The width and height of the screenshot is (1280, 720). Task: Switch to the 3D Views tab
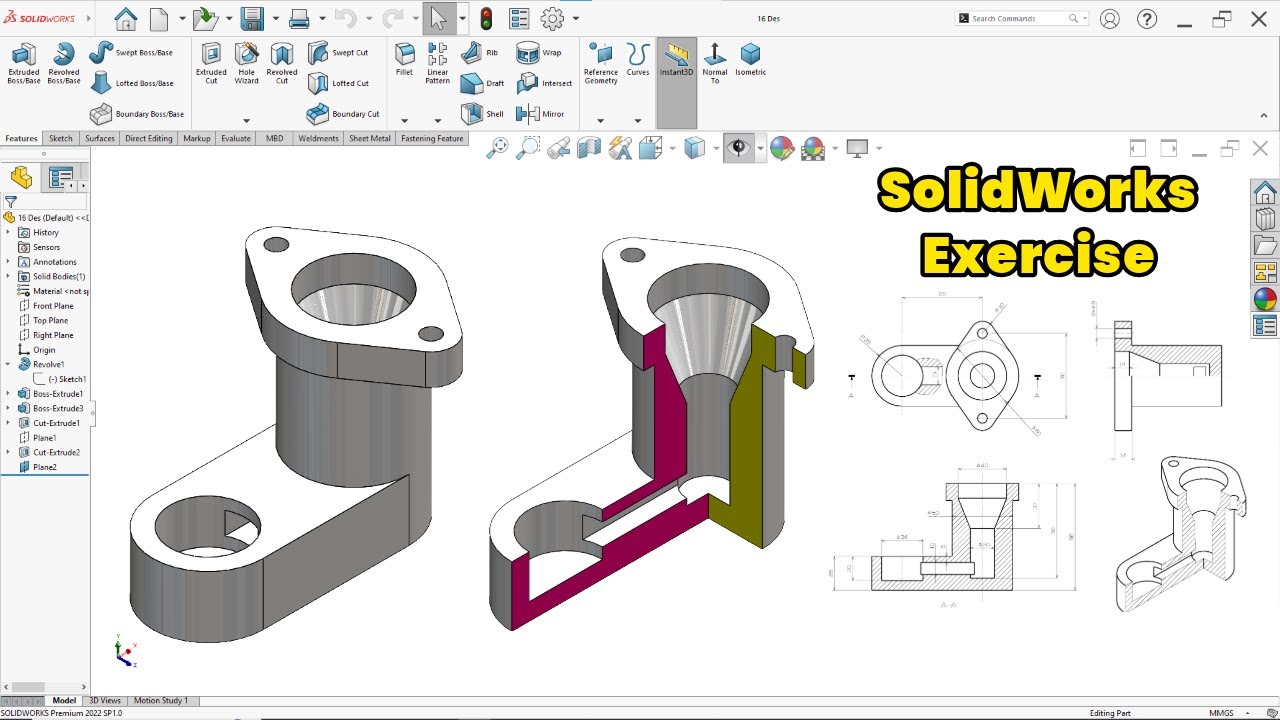point(105,701)
